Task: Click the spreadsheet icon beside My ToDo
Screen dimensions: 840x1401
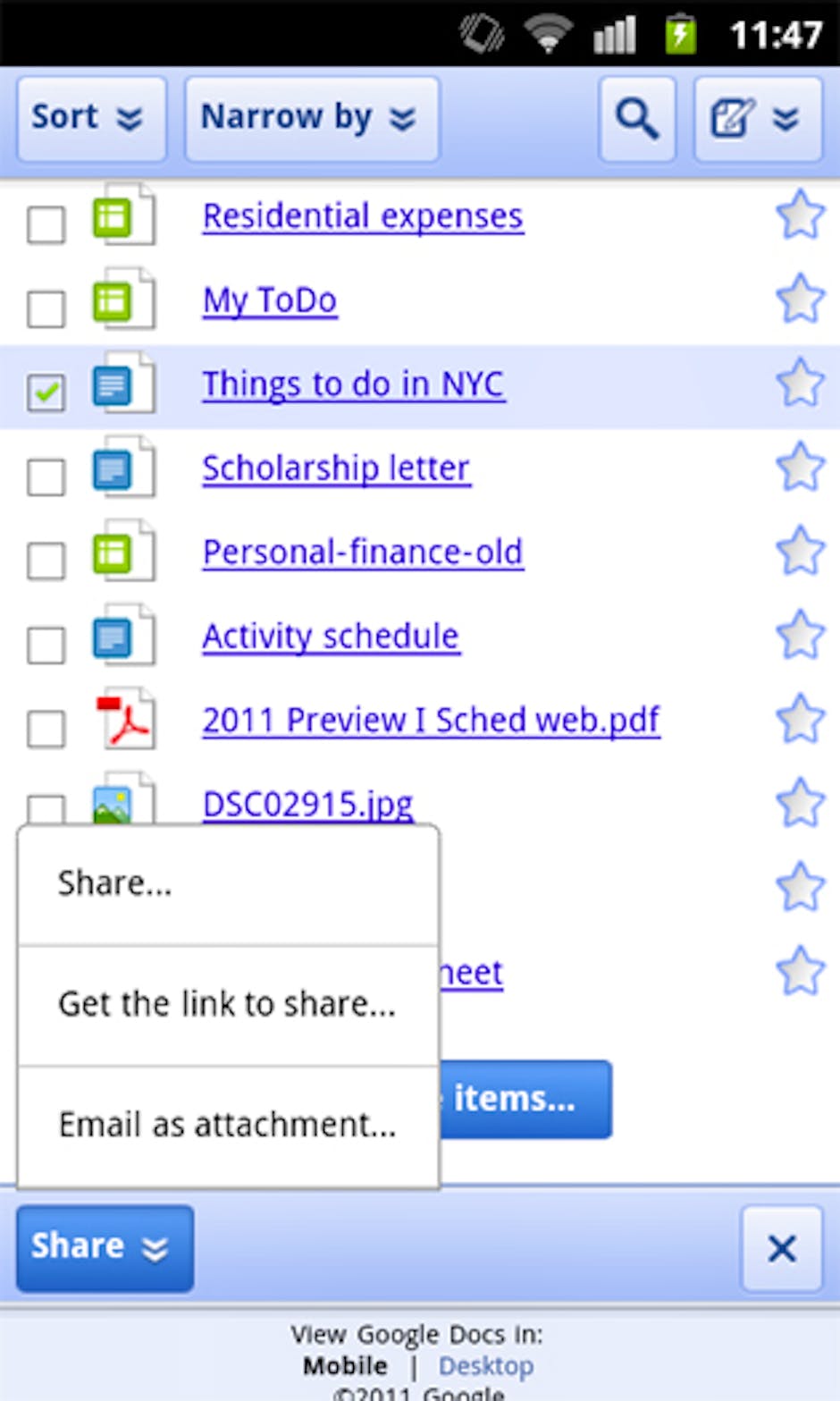Action: point(123,300)
